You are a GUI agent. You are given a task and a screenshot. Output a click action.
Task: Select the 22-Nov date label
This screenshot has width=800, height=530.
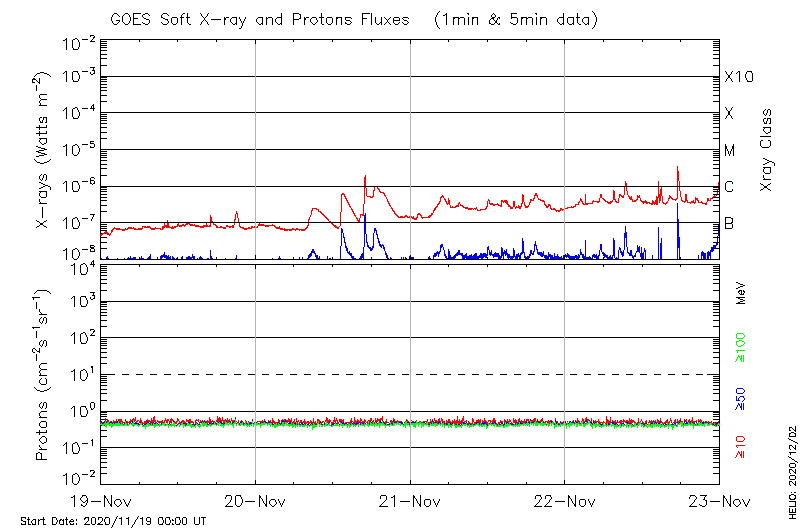[x=564, y=500]
